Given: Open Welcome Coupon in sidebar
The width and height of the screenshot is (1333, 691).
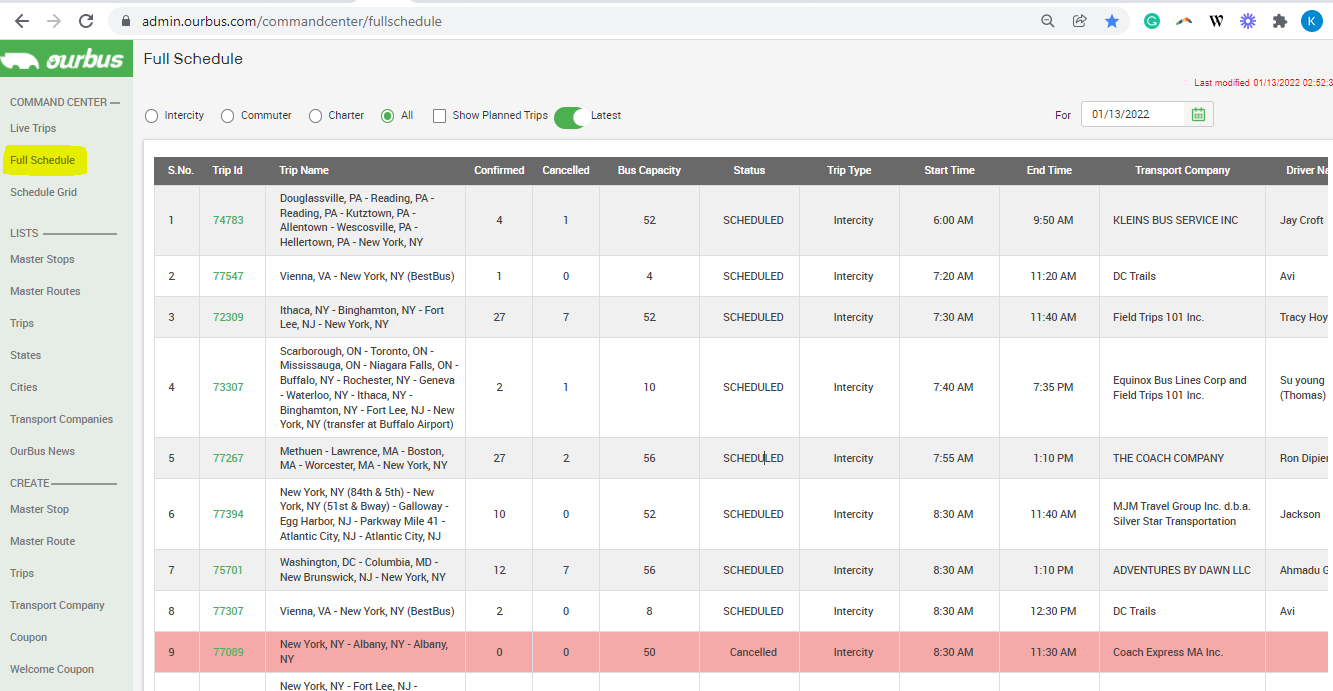Looking at the screenshot, I should click(x=52, y=669).
